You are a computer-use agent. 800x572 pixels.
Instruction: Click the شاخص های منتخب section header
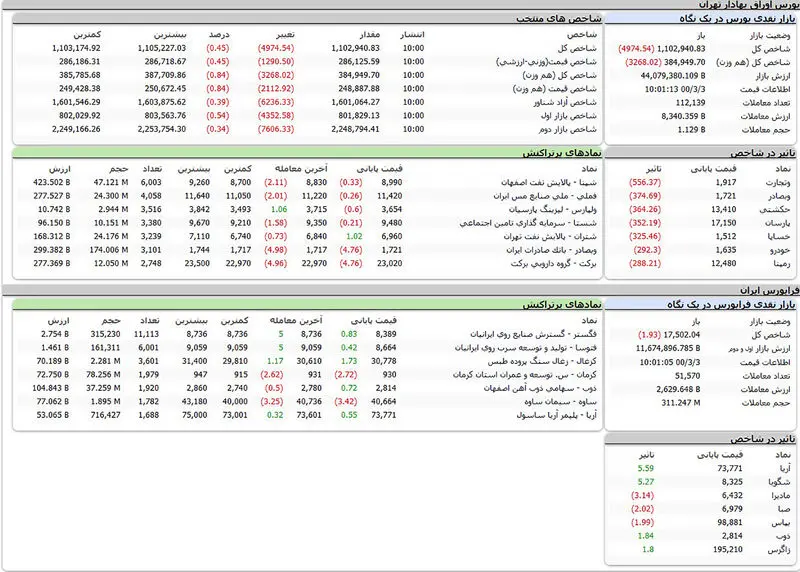pos(558,19)
